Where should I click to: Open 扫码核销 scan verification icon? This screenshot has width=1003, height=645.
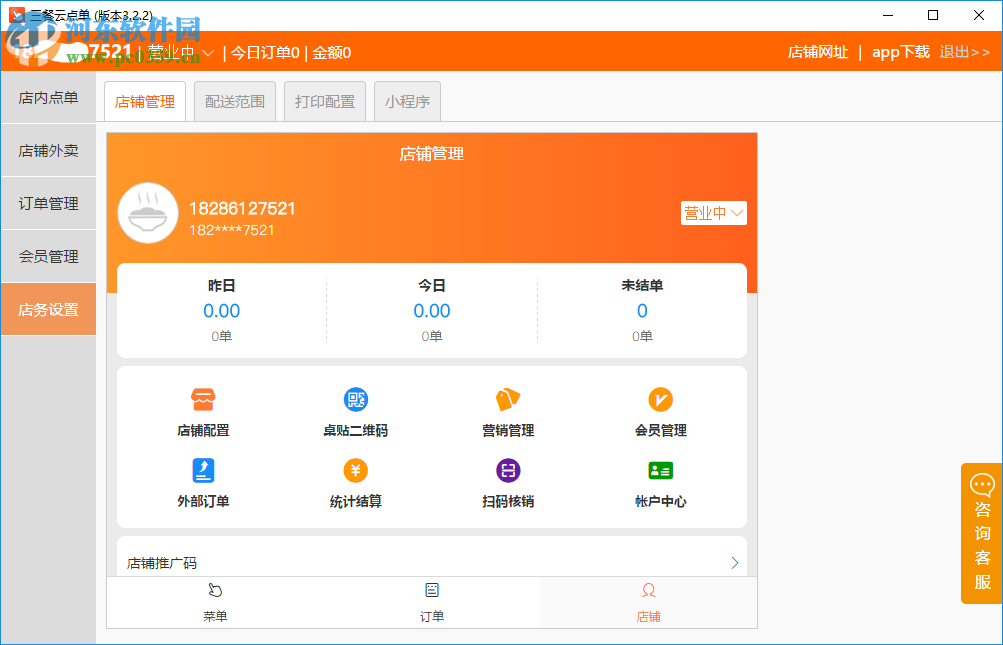(508, 482)
